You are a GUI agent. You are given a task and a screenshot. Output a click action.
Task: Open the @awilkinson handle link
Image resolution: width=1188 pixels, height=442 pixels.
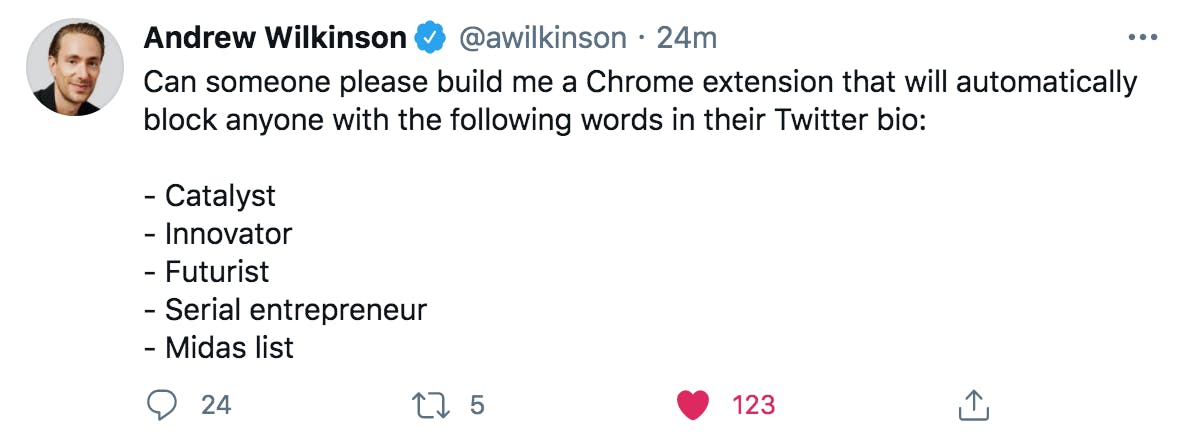[x=542, y=37]
